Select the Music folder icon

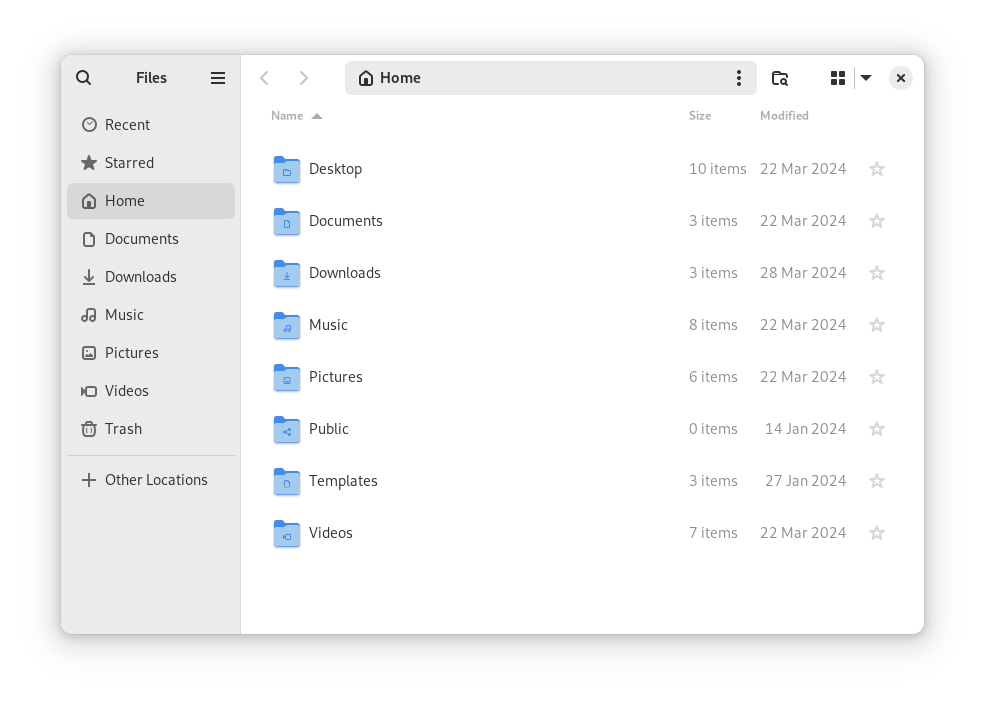(287, 326)
